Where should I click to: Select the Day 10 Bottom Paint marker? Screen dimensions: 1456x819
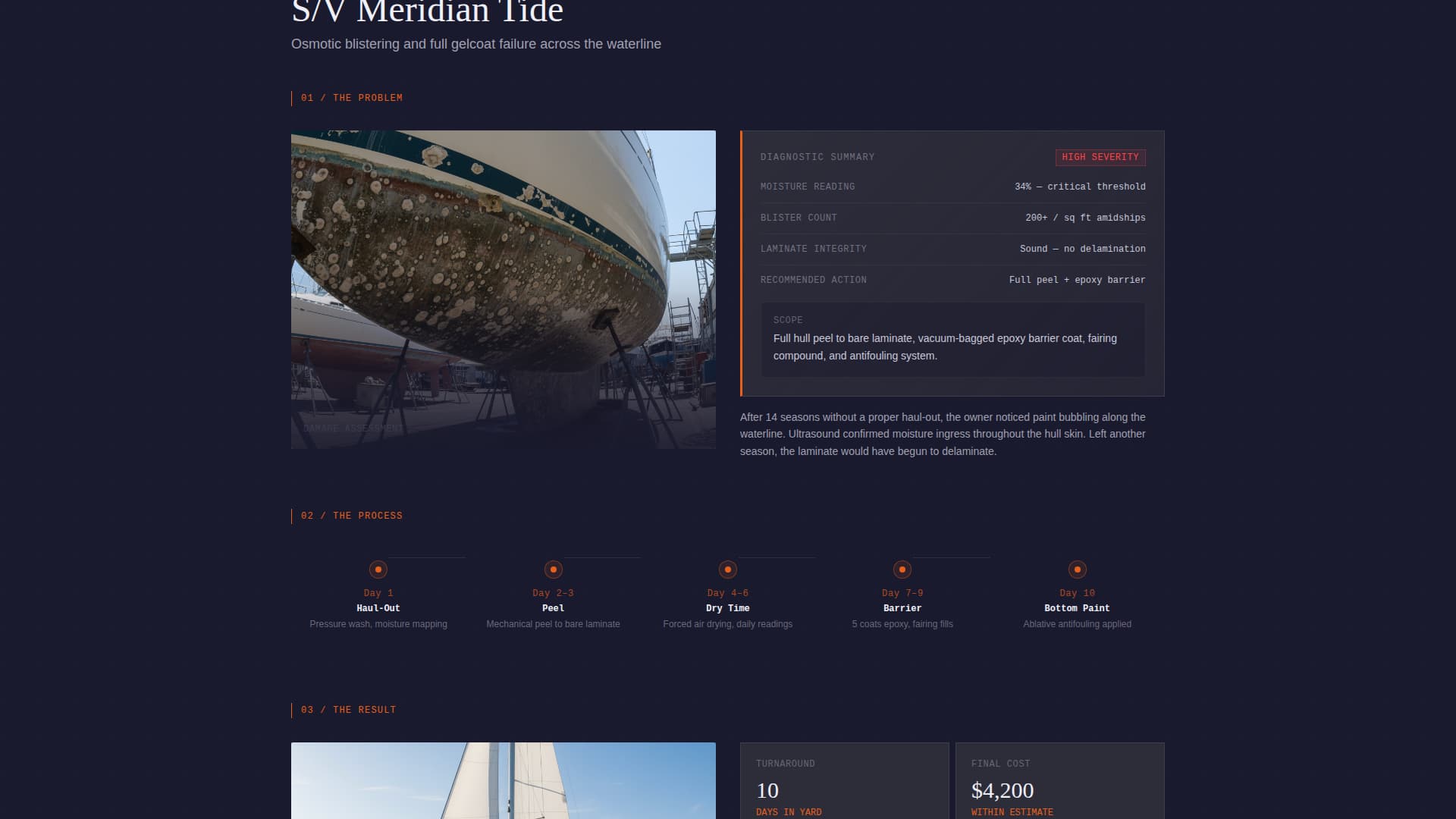coord(1078,568)
